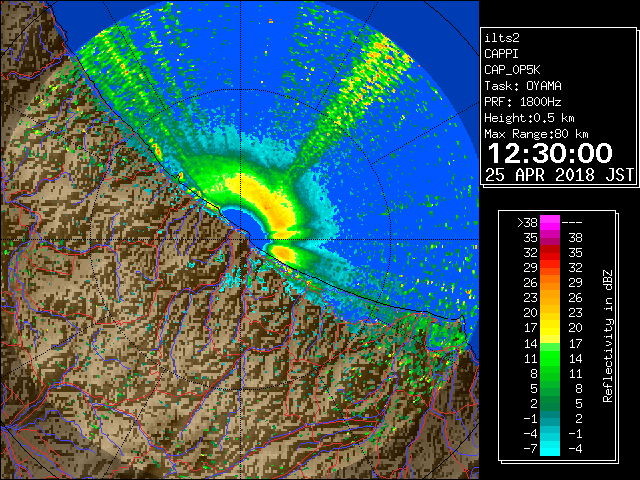The image size is (640, 480).
Task: Select the CAPPI product label
Action: point(501,54)
